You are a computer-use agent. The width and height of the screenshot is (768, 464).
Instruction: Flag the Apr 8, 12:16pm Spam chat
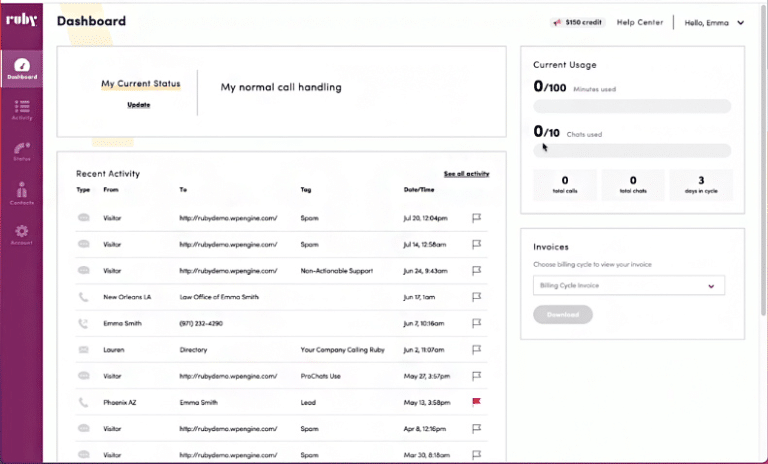pos(476,429)
